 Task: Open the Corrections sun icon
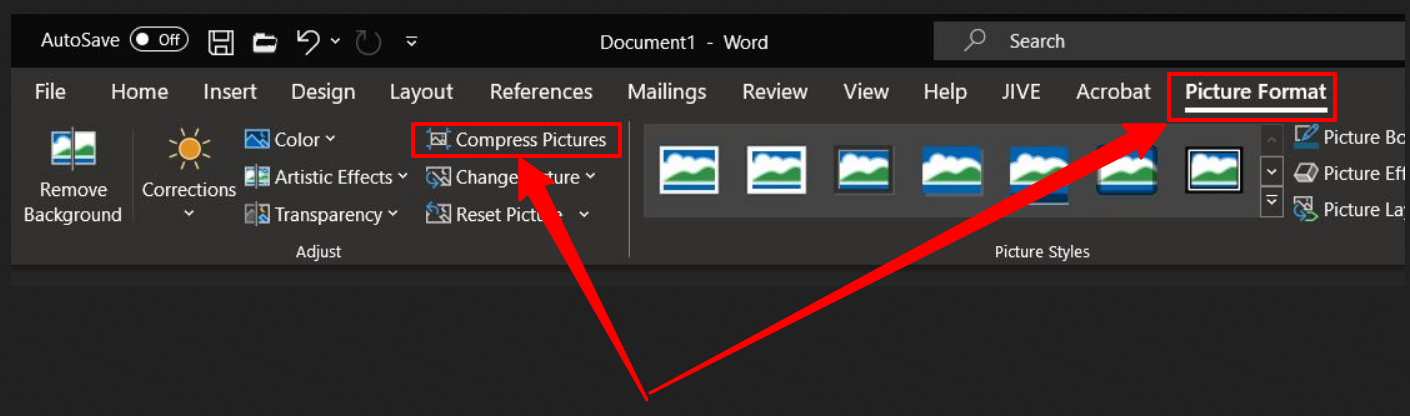tap(188, 150)
